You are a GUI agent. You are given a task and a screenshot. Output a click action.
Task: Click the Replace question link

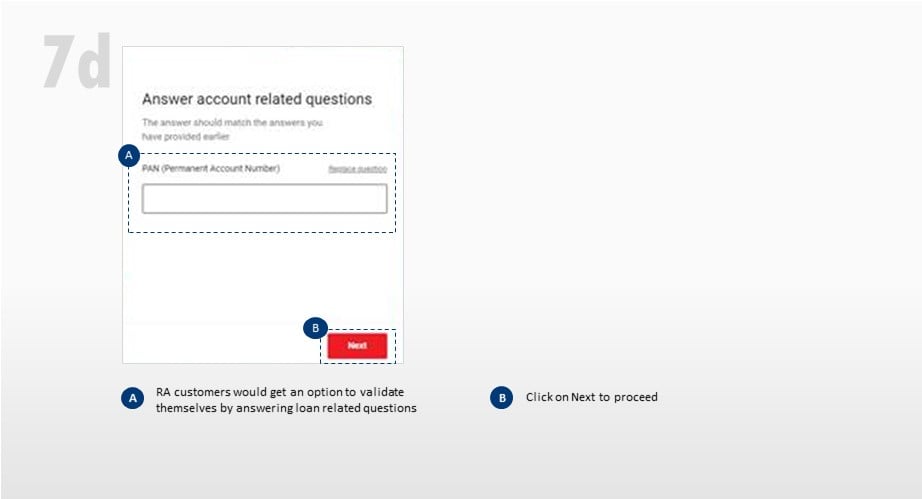(x=357, y=169)
